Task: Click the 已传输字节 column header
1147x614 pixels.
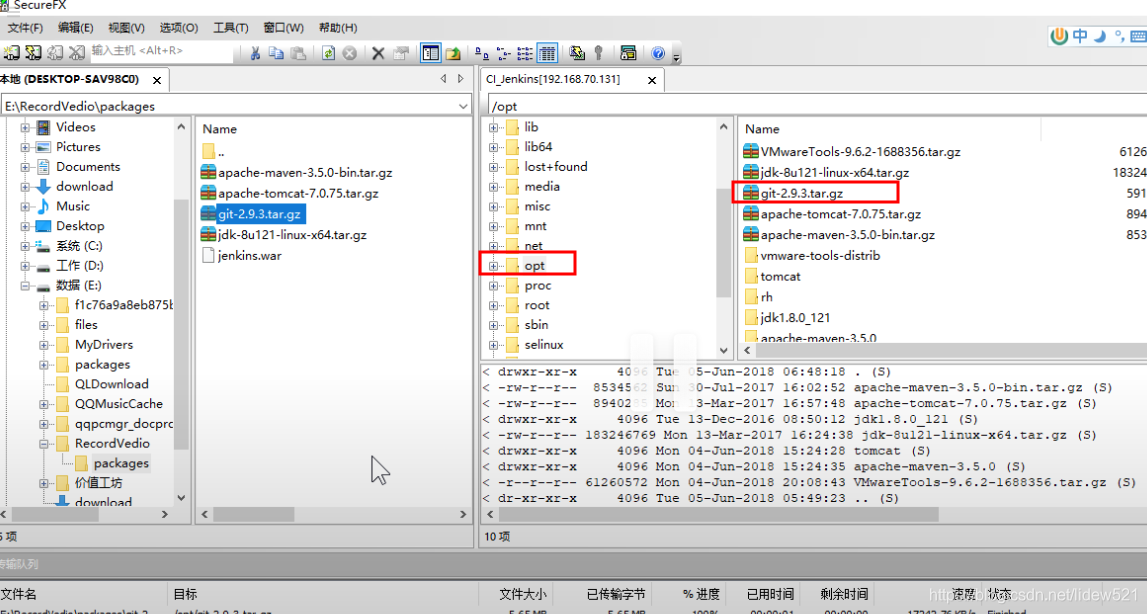Action: click(616, 594)
